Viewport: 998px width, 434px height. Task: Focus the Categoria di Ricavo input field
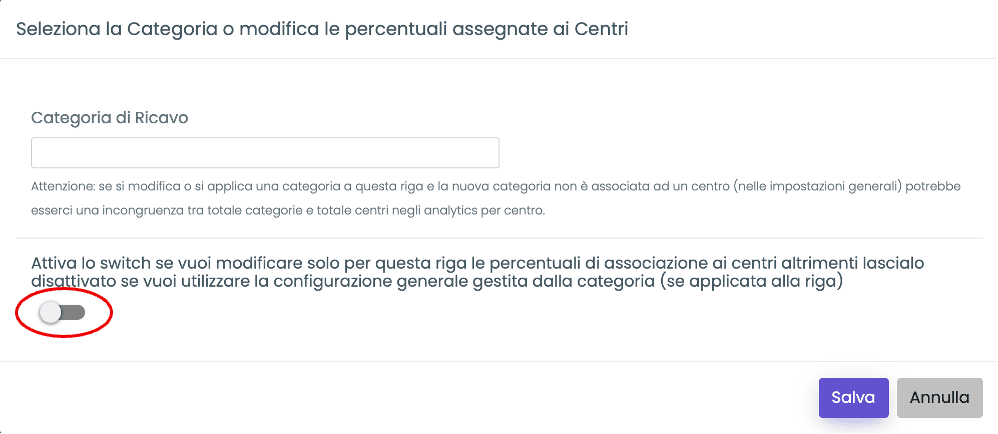tap(265, 153)
